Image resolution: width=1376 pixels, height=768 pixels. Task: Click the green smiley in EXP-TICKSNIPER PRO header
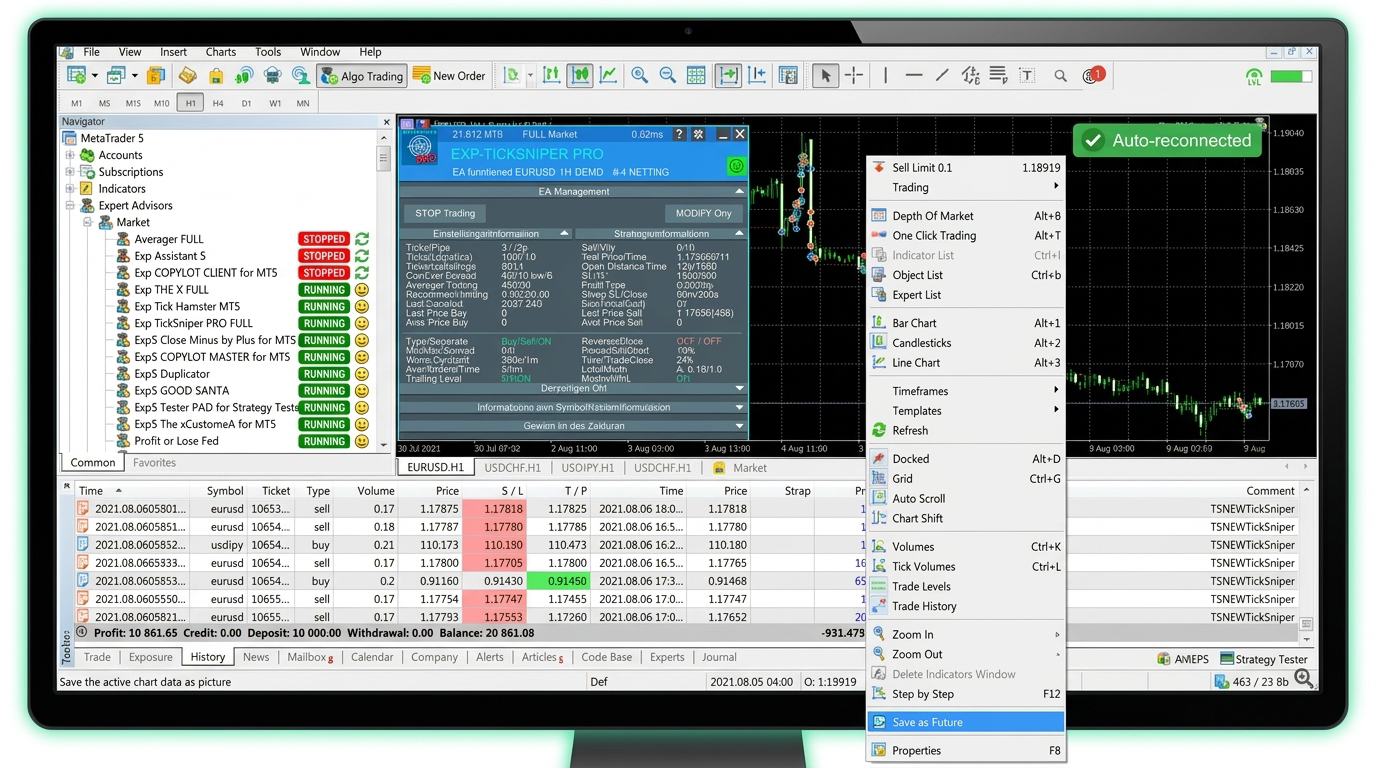tap(736, 166)
